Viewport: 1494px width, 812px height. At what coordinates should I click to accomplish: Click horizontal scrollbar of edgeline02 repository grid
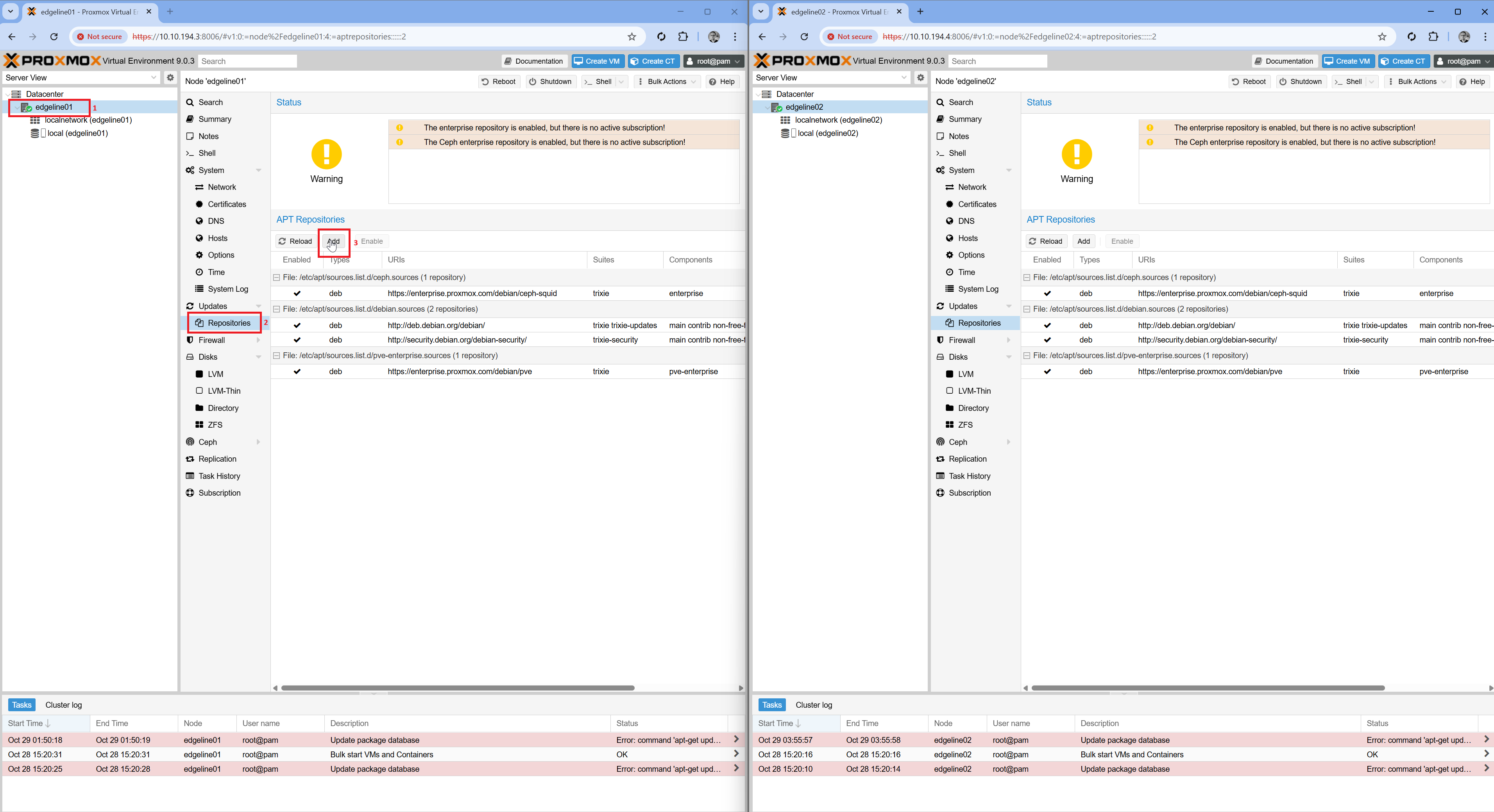[x=1208, y=688]
